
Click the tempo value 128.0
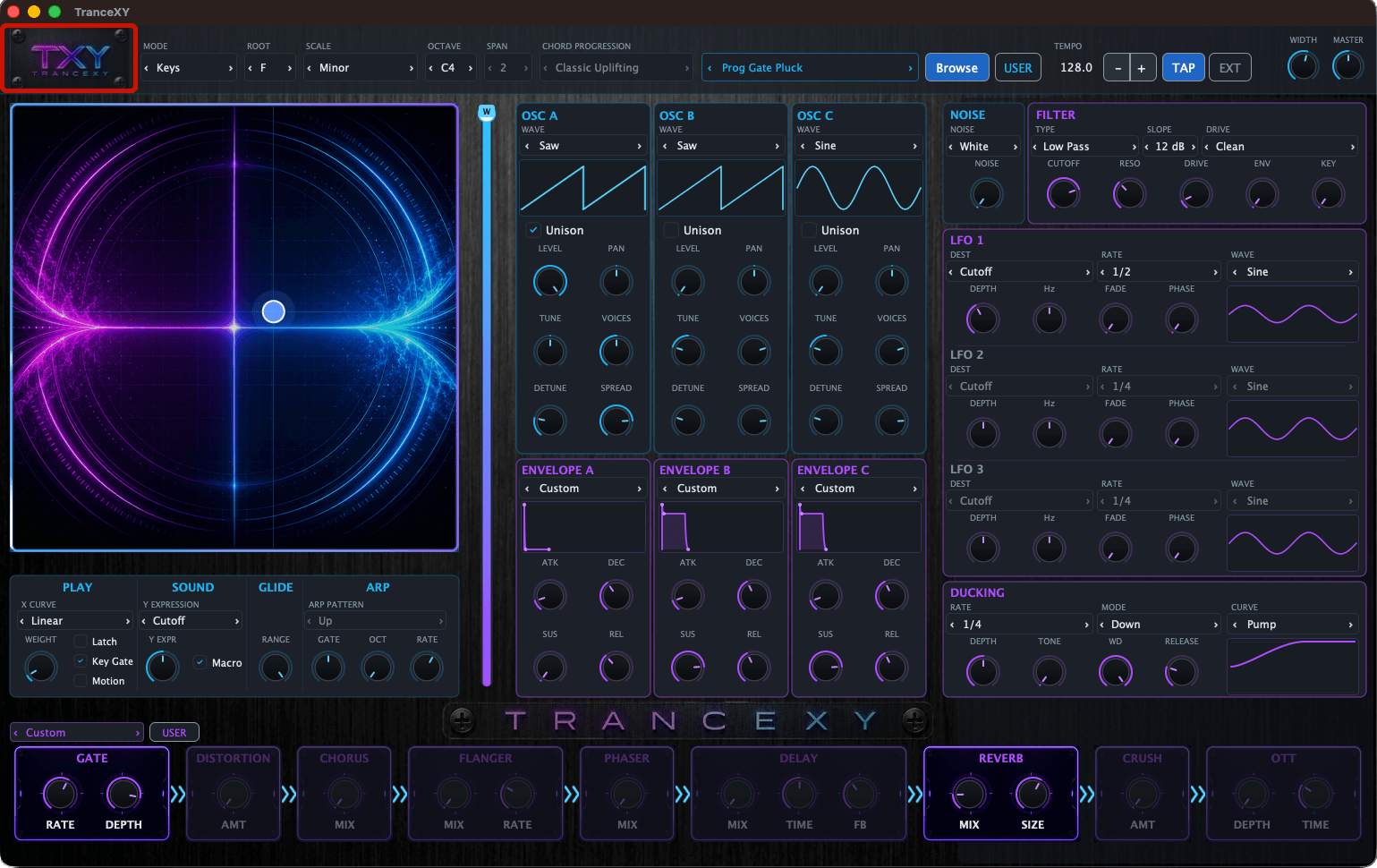point(1076,68)
